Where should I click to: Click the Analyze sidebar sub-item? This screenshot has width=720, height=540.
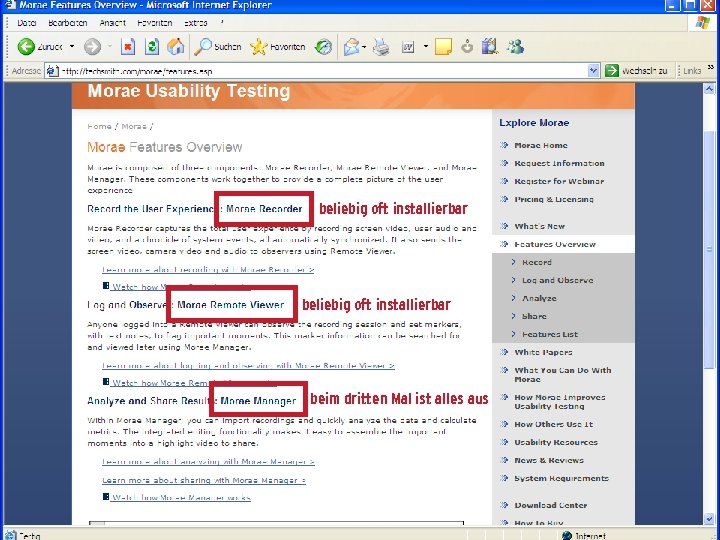[539, 298]
